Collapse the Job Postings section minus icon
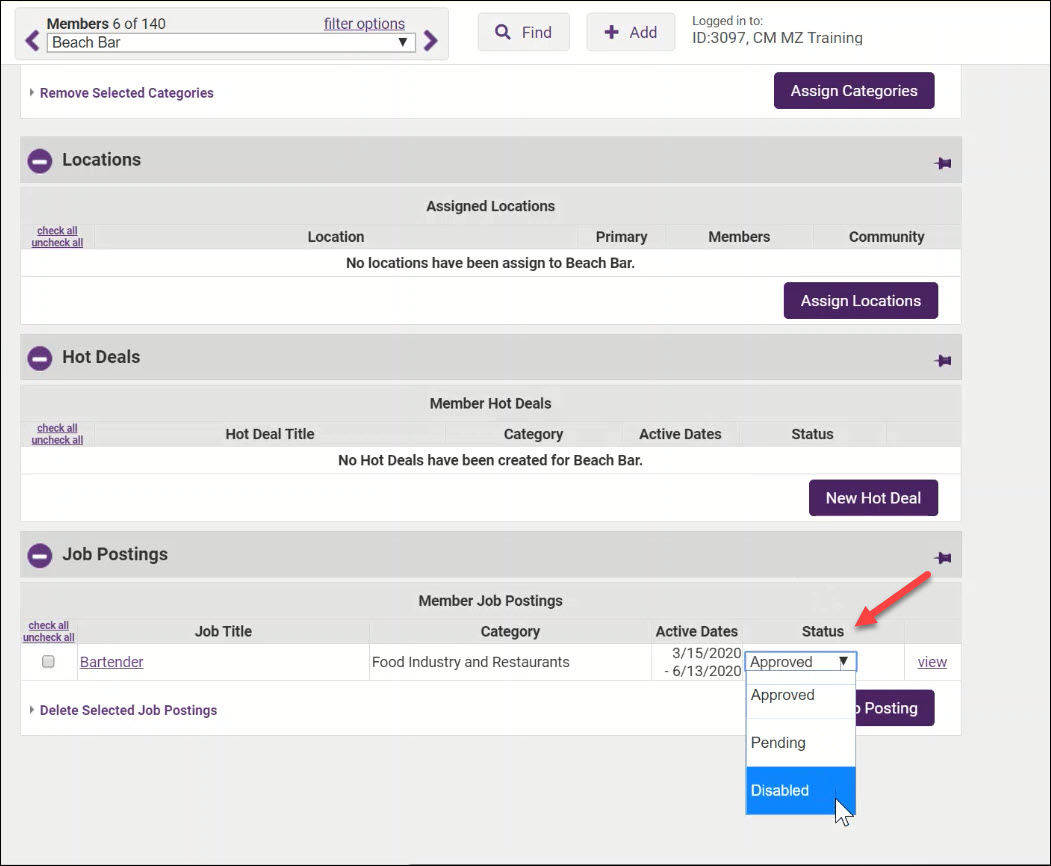 tap(40, 555)
